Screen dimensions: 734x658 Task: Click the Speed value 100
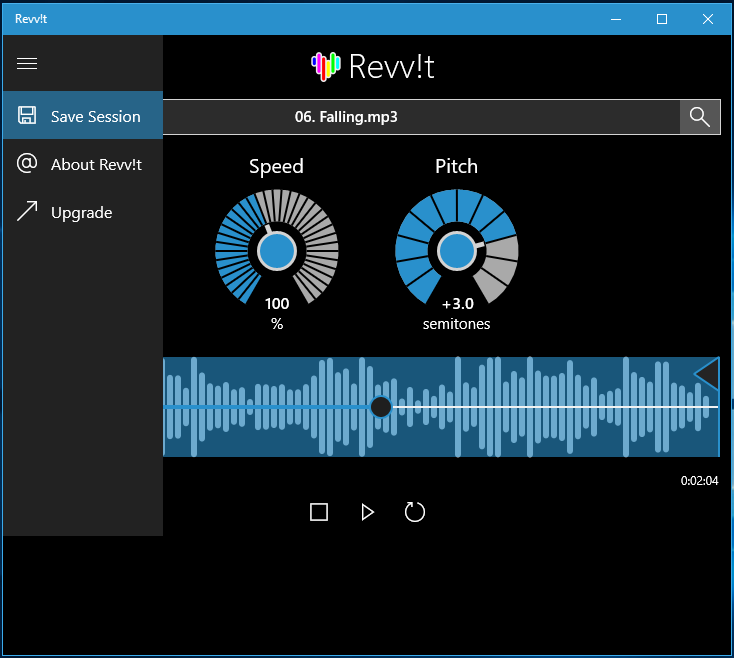click(277, 304)
